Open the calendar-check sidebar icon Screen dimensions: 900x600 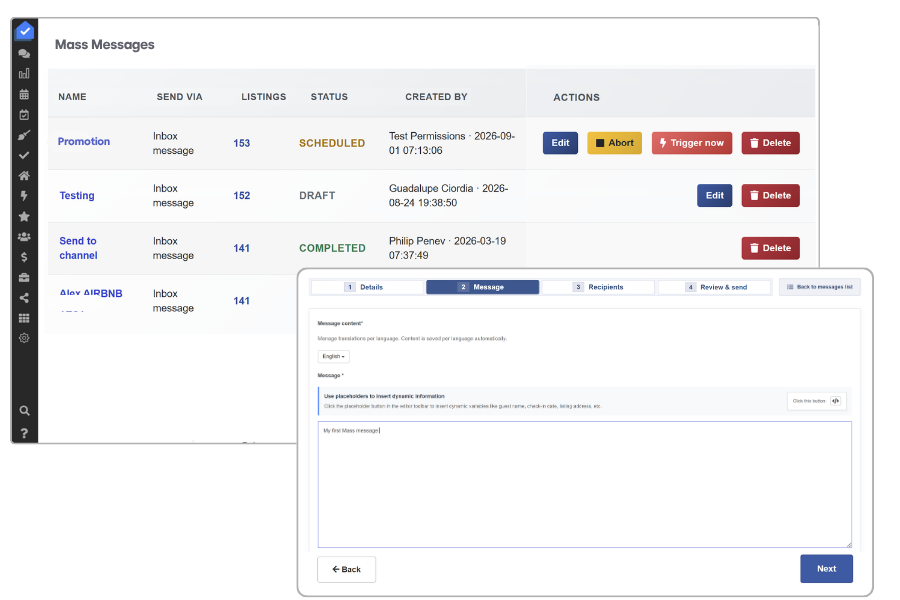tap(24, 115)
